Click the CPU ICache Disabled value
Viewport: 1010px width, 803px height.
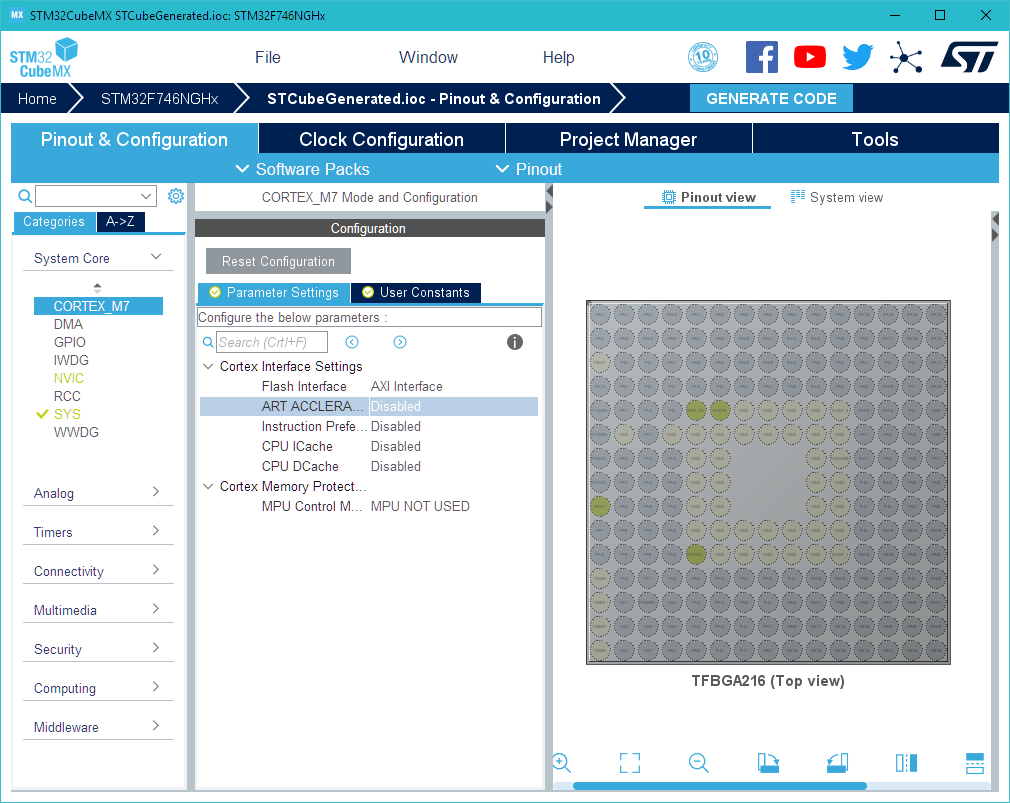(395, 446)
